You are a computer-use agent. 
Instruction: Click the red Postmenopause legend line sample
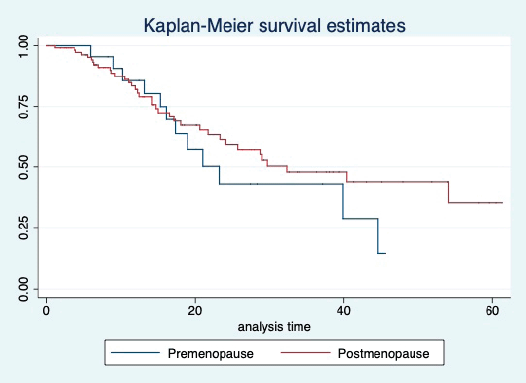(306, 352)
